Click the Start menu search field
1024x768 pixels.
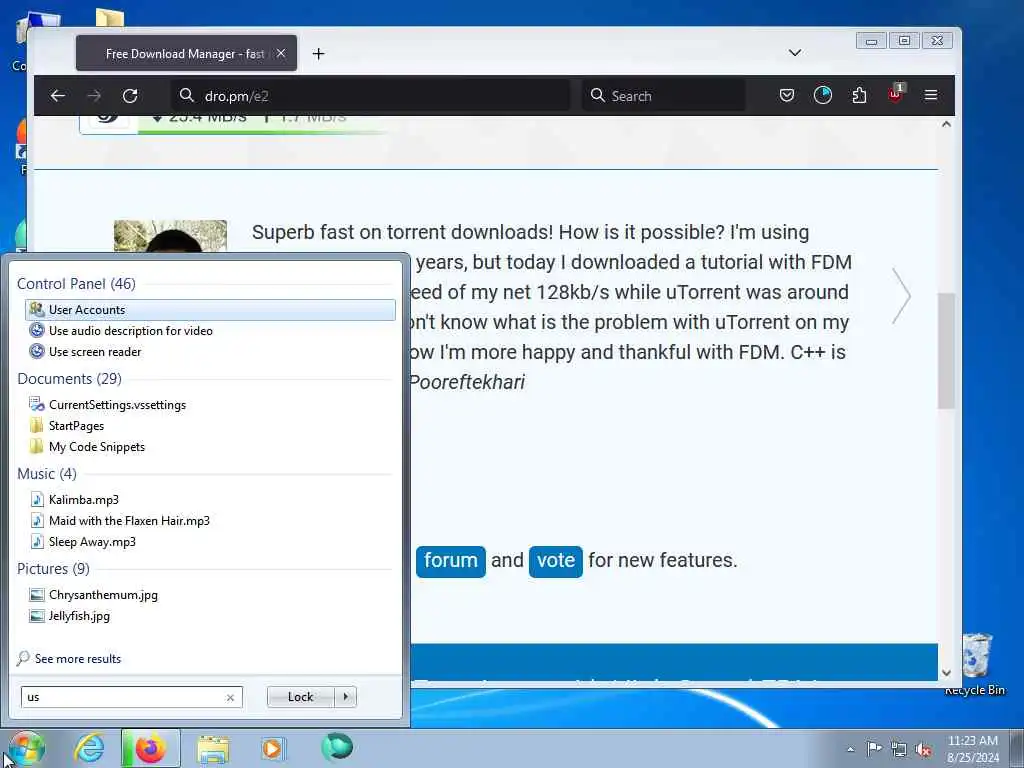coord(131,697)
